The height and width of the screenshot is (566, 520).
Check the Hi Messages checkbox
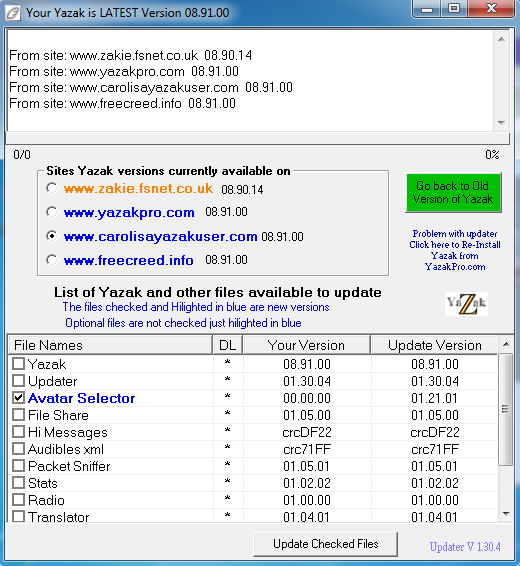[18, 431]
